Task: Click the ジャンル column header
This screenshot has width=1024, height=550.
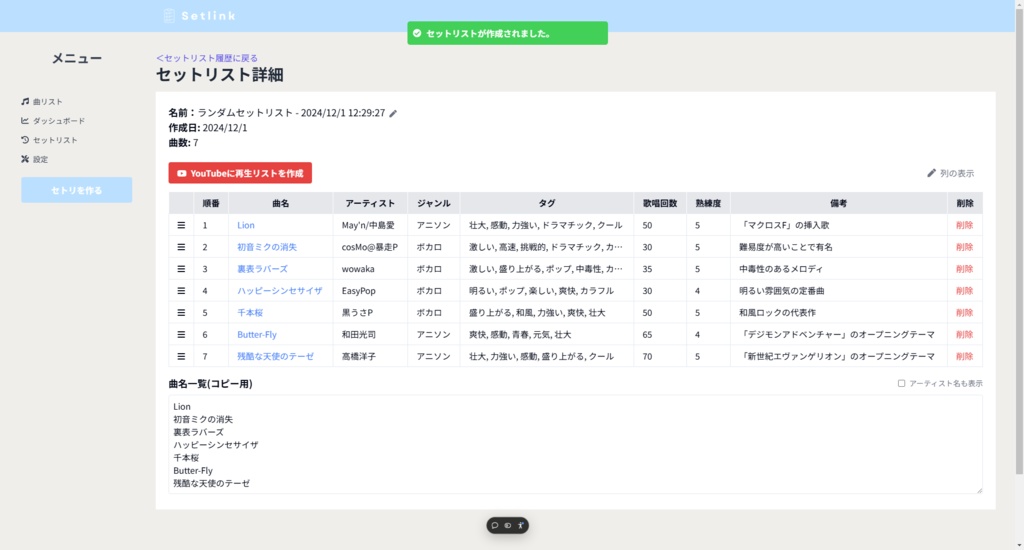Action: [434, 203]
